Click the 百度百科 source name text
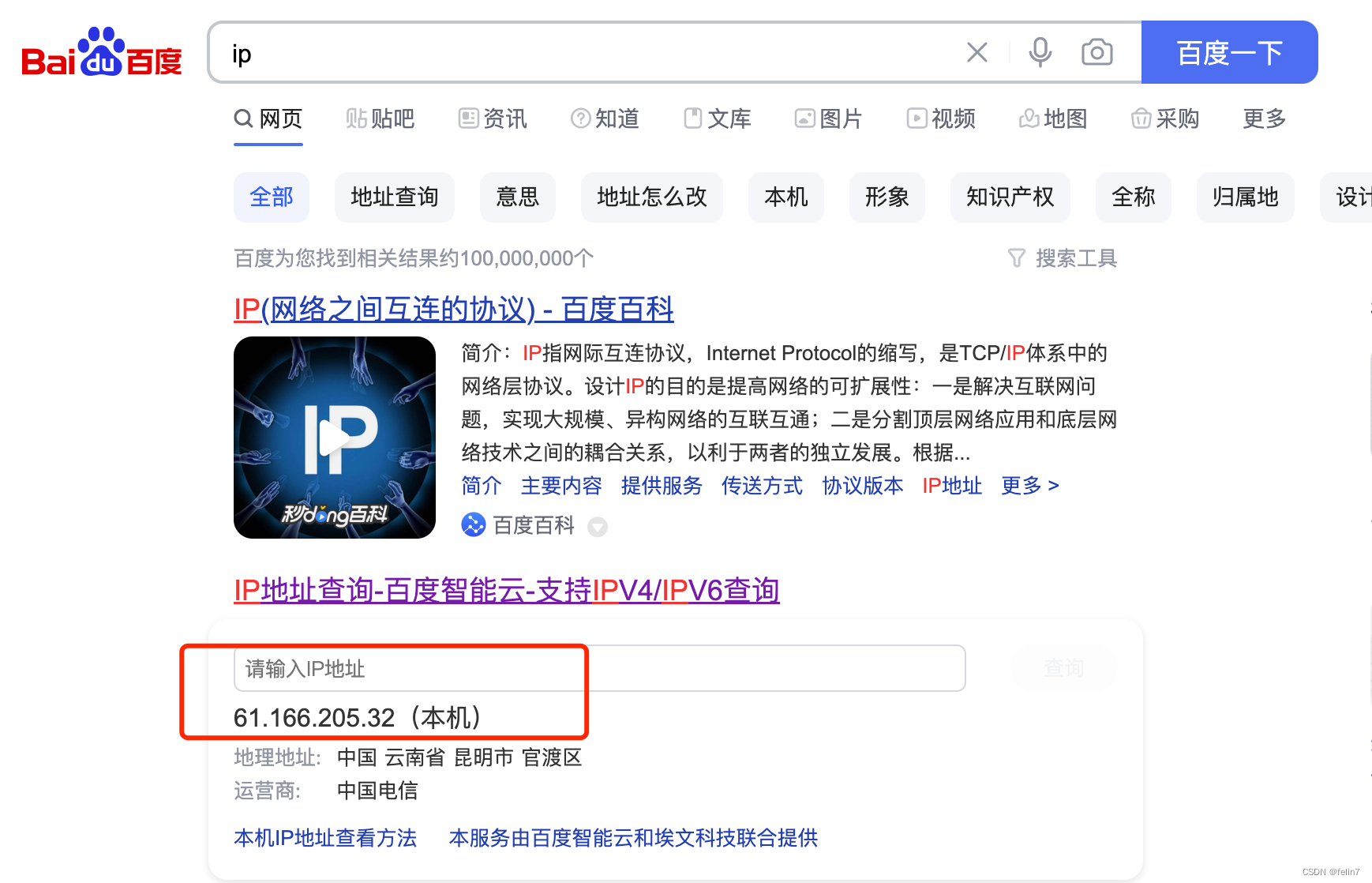 point(534,525)
